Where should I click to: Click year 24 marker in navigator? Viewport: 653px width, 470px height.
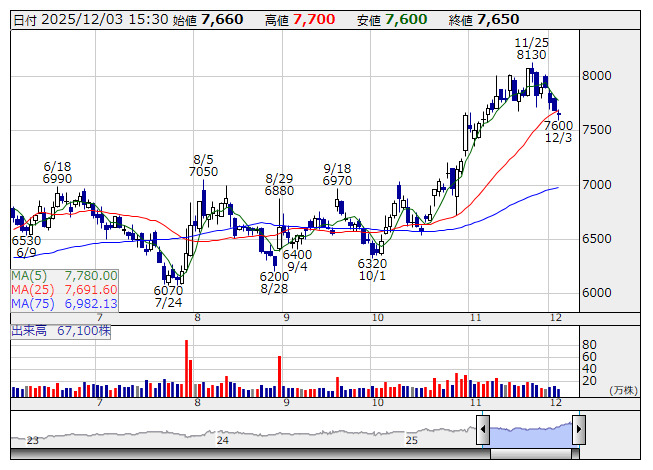coord(223,440)
